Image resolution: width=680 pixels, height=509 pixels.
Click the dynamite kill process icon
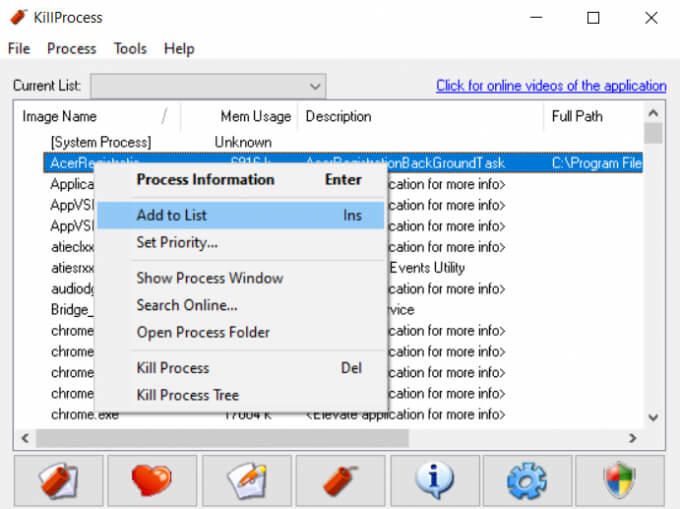coord(340,480)
